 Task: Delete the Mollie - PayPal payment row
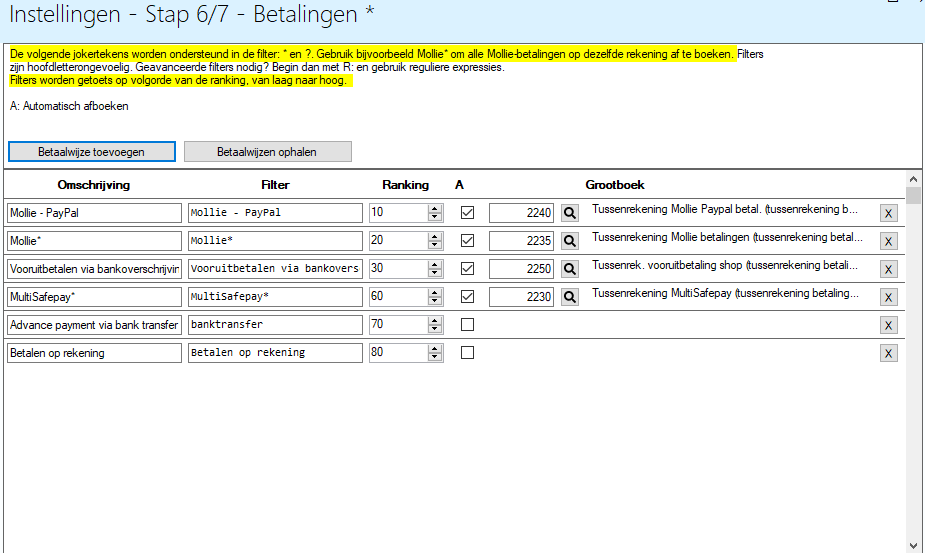coord(888,214)
